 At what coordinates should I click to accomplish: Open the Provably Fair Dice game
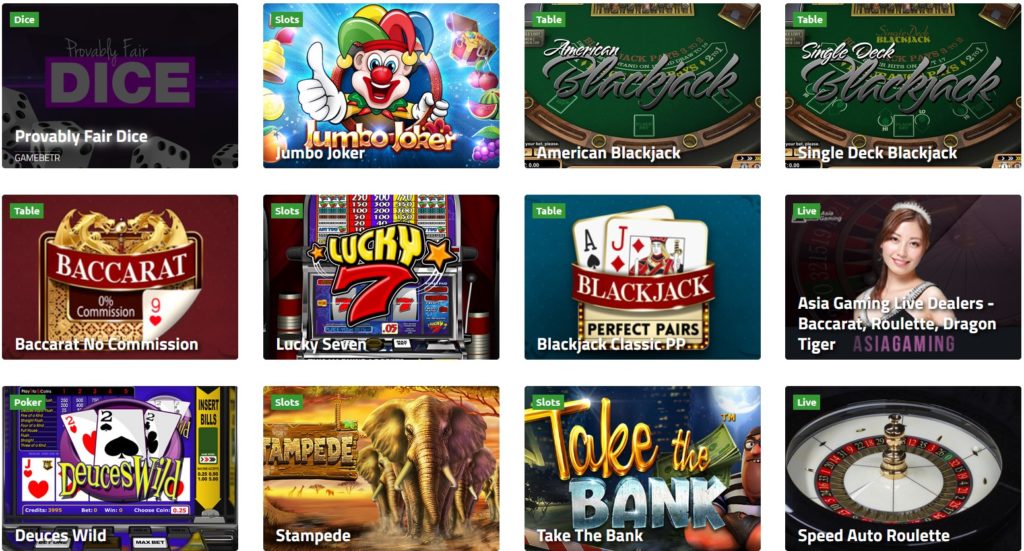coord(120,86)
